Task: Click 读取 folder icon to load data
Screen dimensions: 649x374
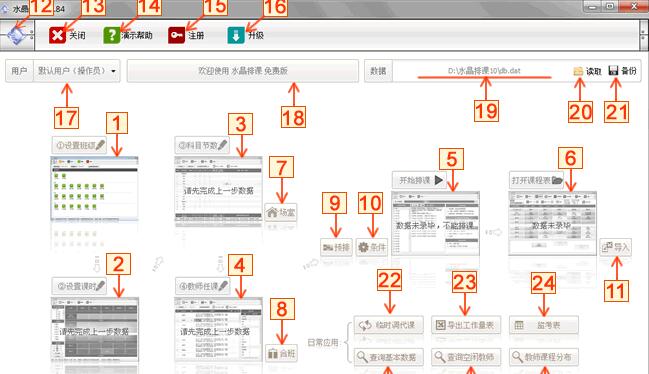Action: [578, 71]
